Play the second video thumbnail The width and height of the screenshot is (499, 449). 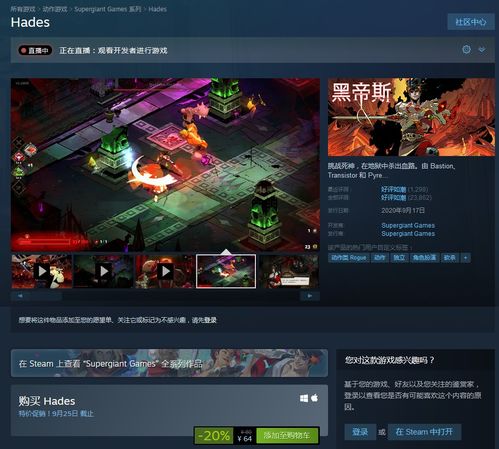[x=103, y=271]
